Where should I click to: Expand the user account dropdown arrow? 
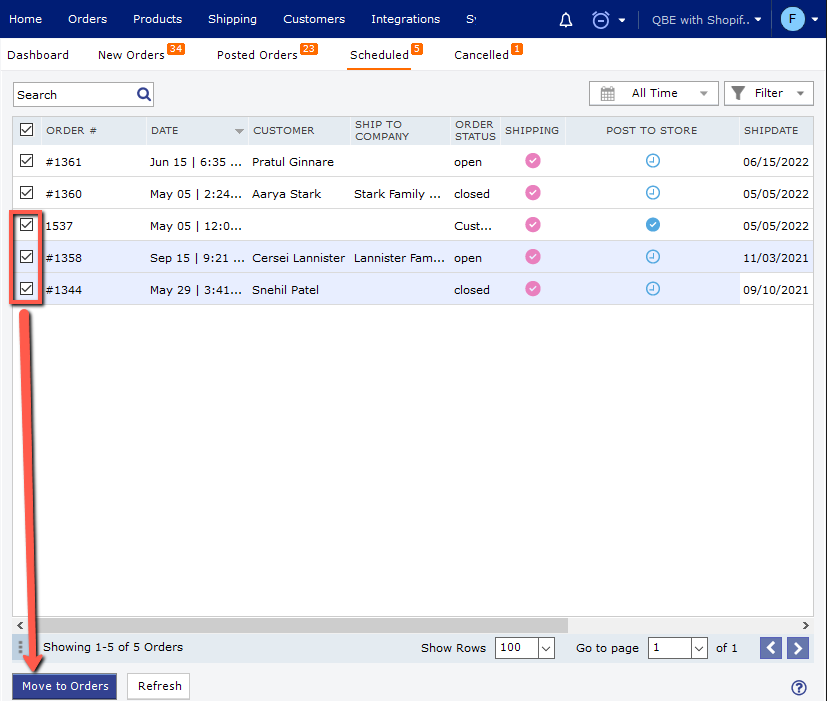tap(815, 20)
